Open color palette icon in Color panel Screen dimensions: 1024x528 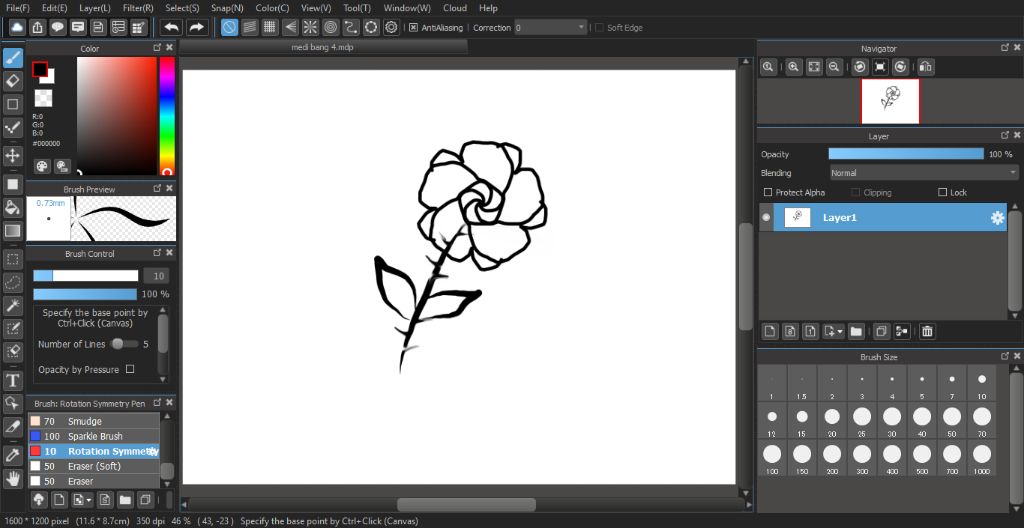coord(42,166)
